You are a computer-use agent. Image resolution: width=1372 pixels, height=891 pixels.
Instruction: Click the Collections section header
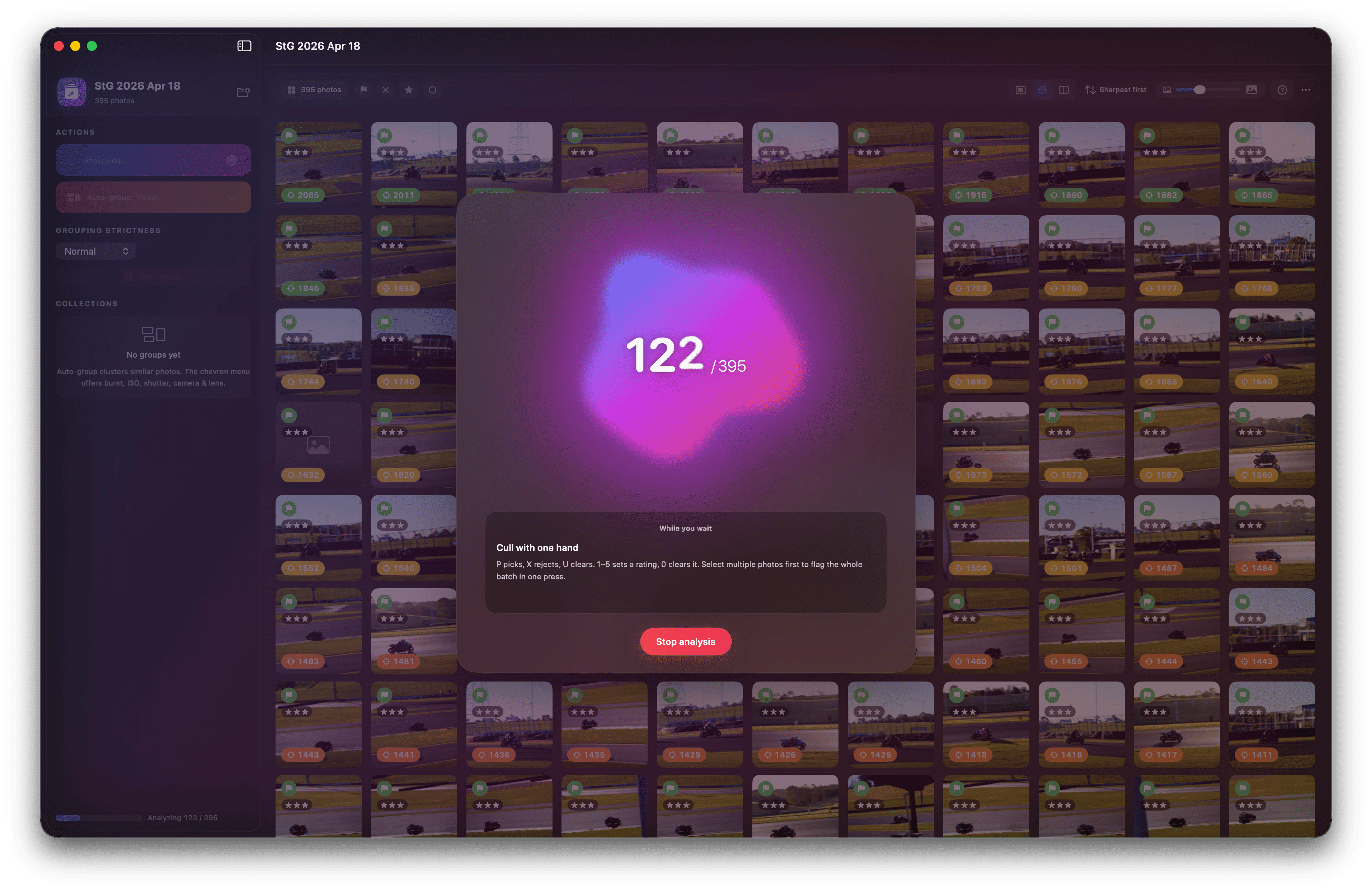(x=86, y=303)
